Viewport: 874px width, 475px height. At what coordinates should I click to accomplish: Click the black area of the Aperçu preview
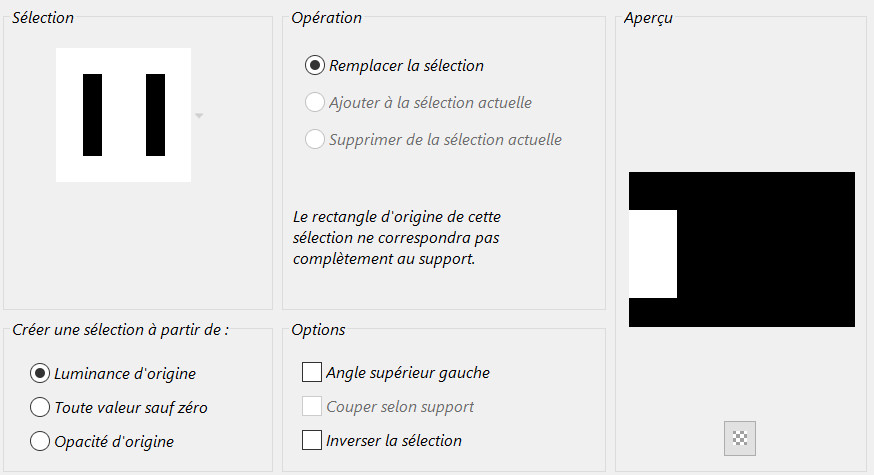[x=766, y=249]
